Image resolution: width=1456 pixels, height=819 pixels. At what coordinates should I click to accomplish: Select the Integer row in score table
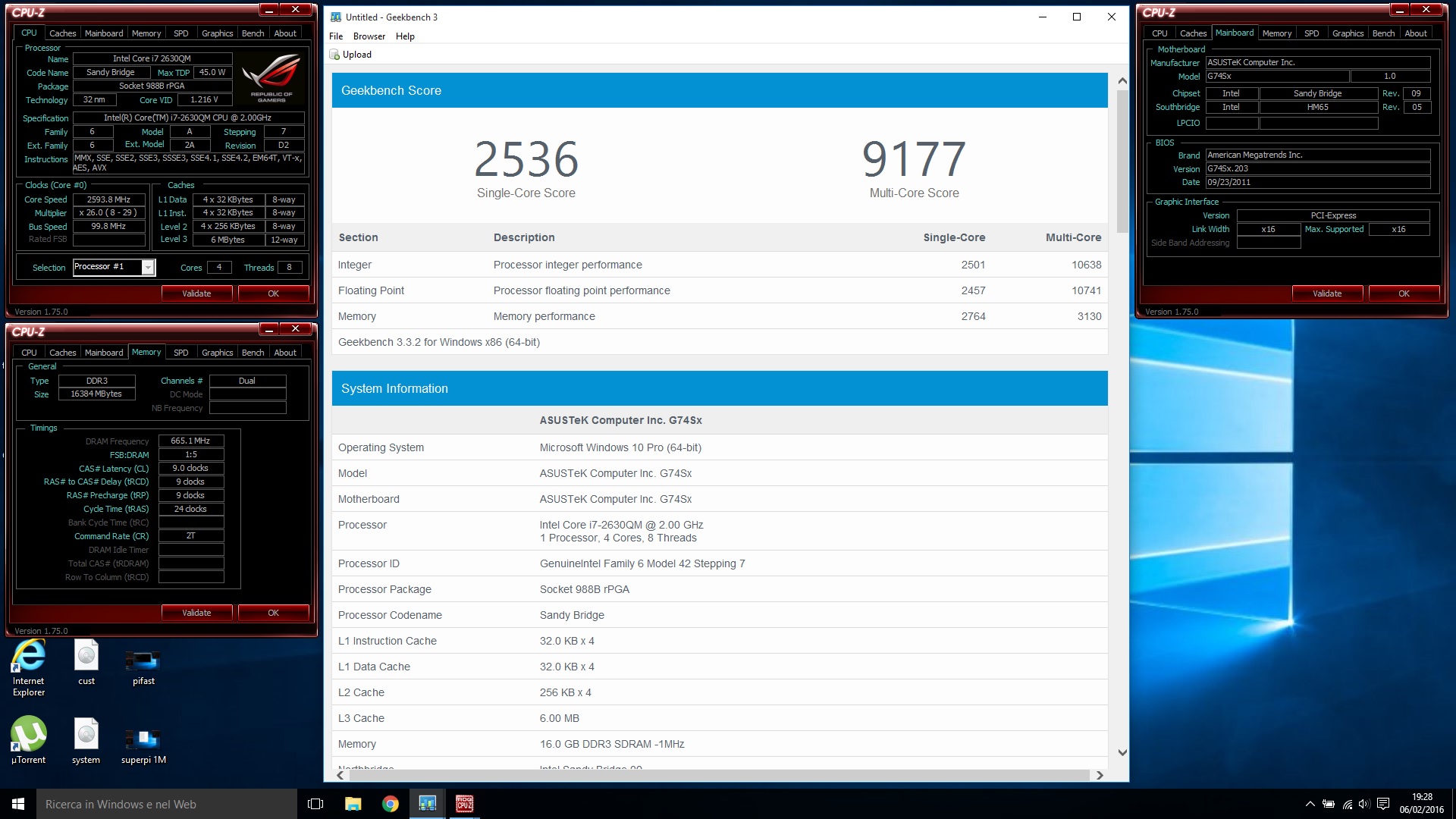720,265
